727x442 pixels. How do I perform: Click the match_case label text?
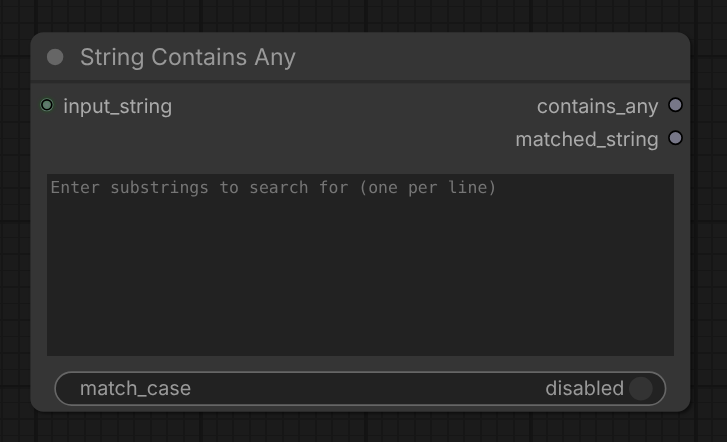135,389
